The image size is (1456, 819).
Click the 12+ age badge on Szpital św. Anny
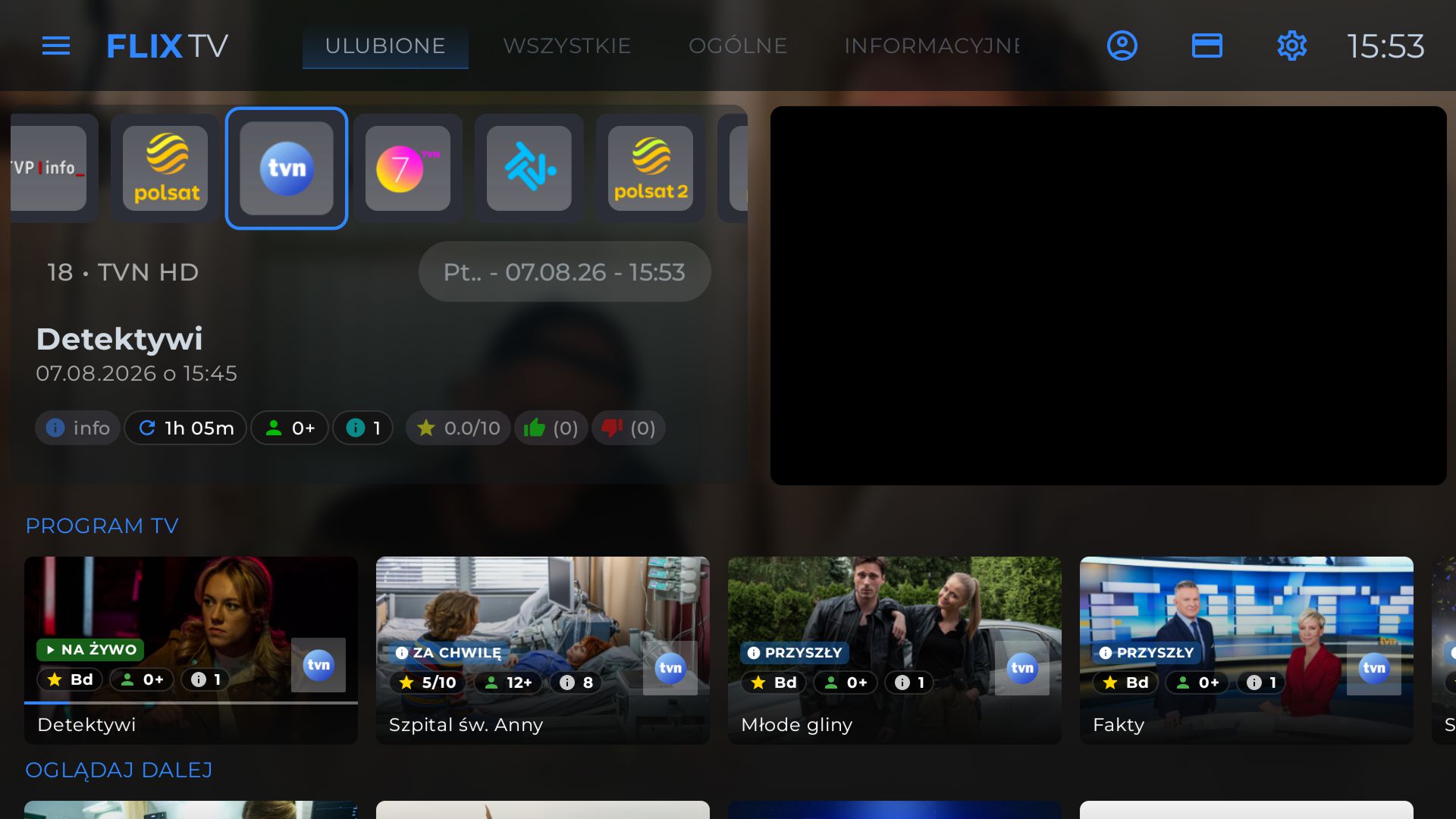(x=509, y=682)
